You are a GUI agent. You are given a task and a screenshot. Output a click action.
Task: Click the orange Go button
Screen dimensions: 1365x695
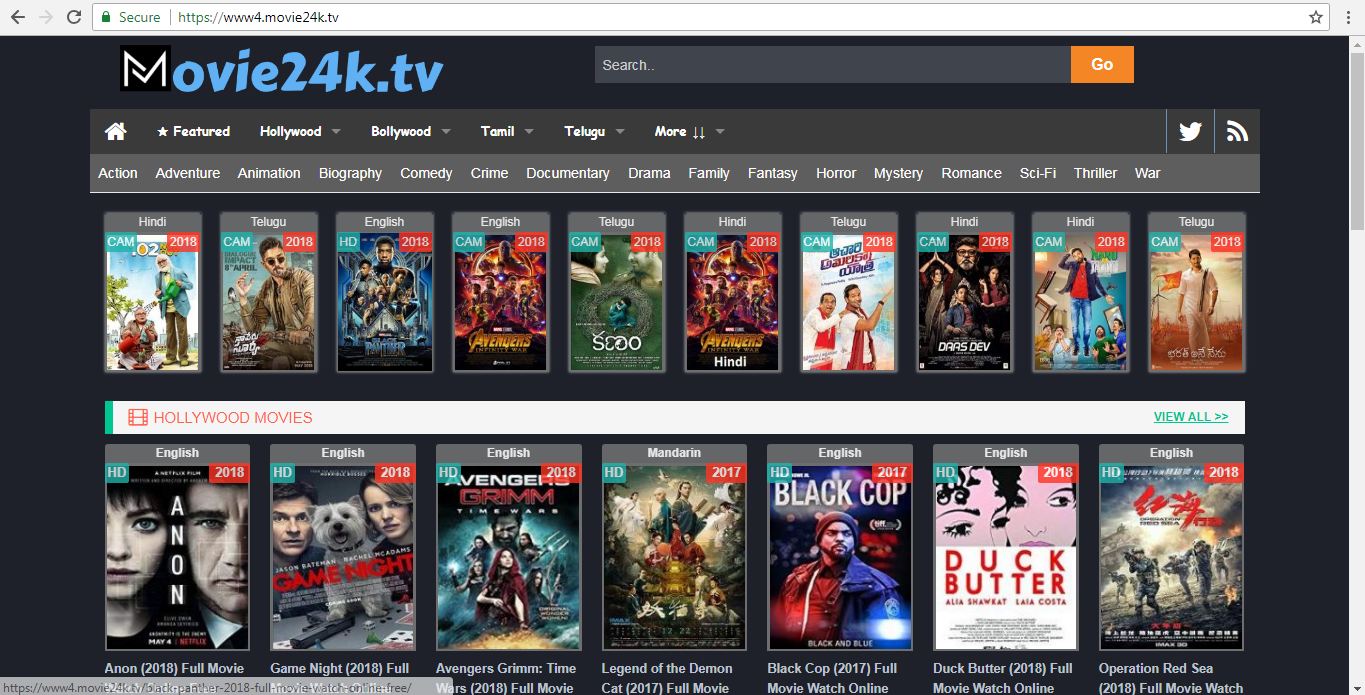click(1102, 65)
